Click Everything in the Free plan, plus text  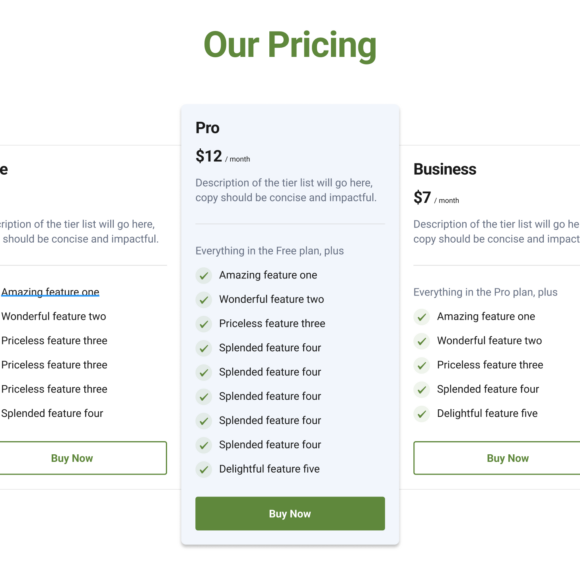pos(269,251)
